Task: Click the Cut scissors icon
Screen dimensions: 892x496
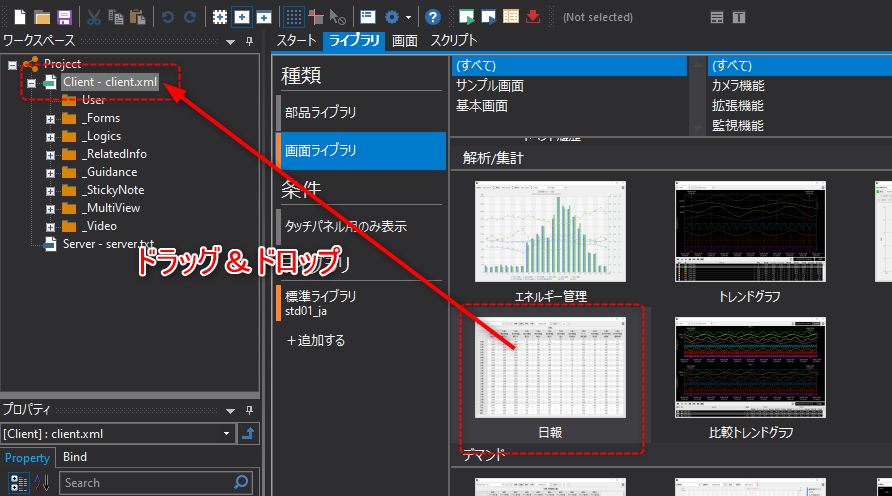Action: coord(93,17)
